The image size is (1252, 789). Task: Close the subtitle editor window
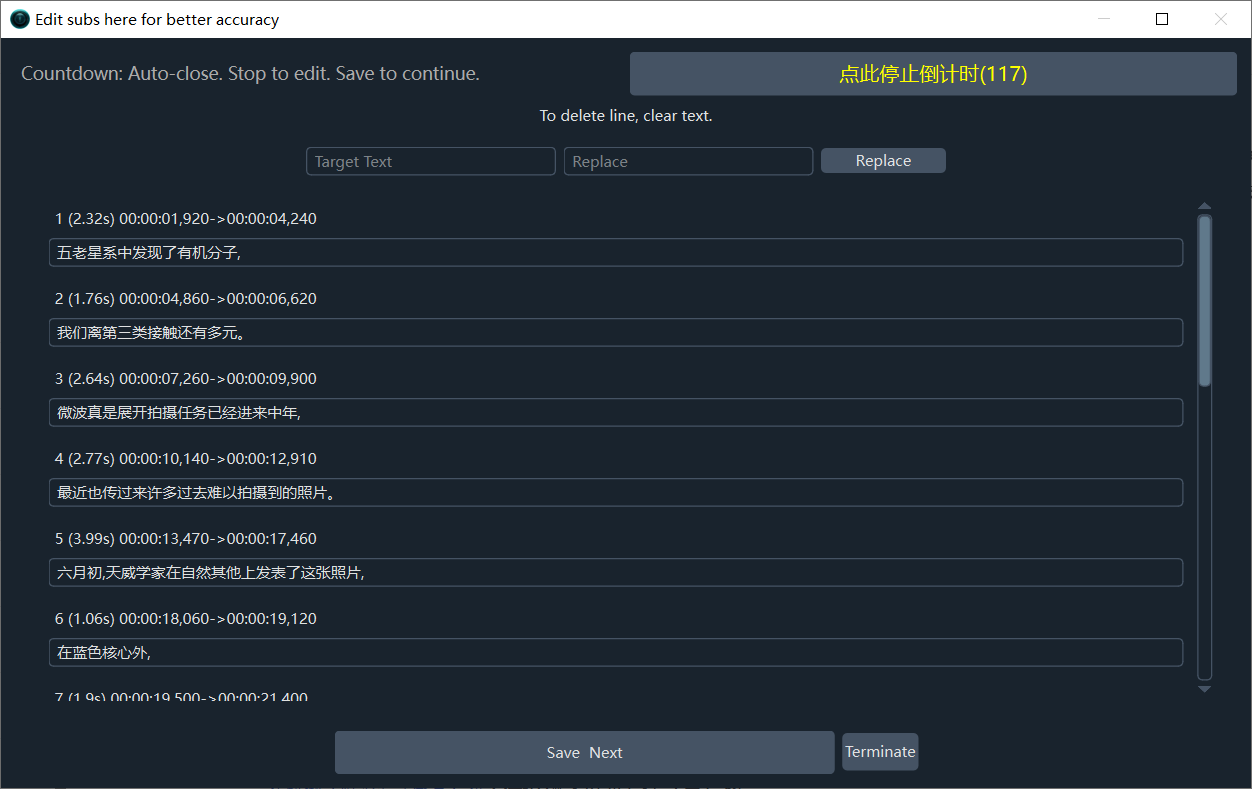(1220, 19)
